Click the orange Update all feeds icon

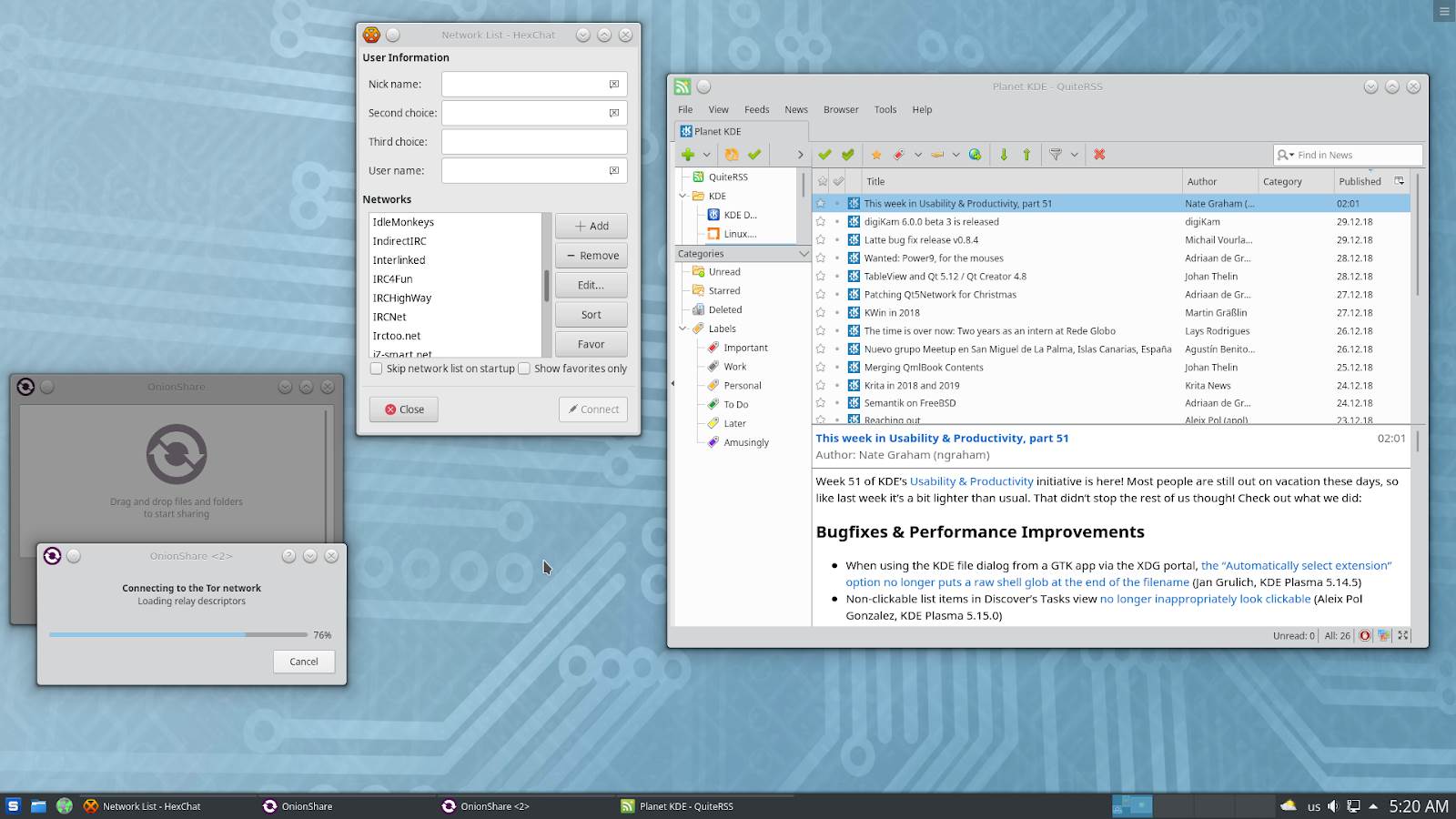click(732, 155)
